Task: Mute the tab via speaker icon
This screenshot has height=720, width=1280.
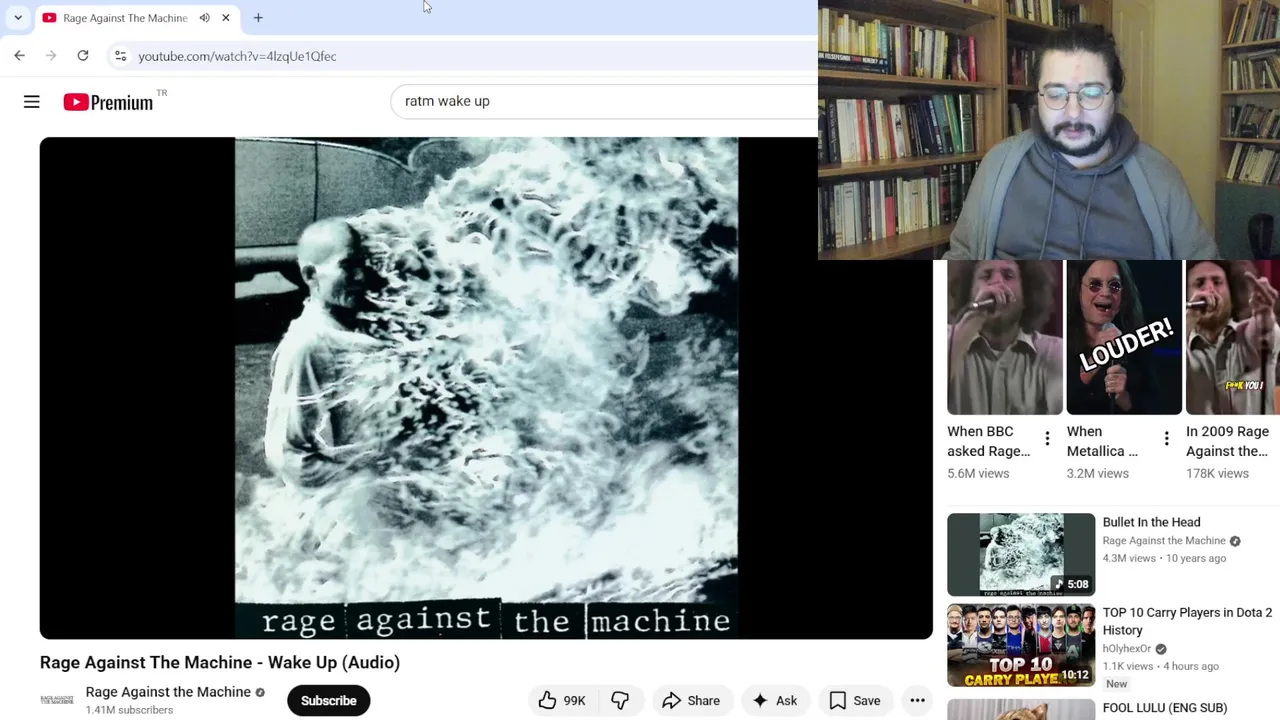Action: [204, 18]
